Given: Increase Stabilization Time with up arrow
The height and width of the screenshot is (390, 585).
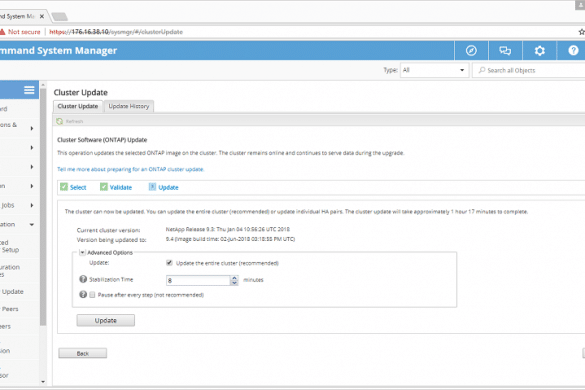Looking at the screenshot, I should point(234,278).
